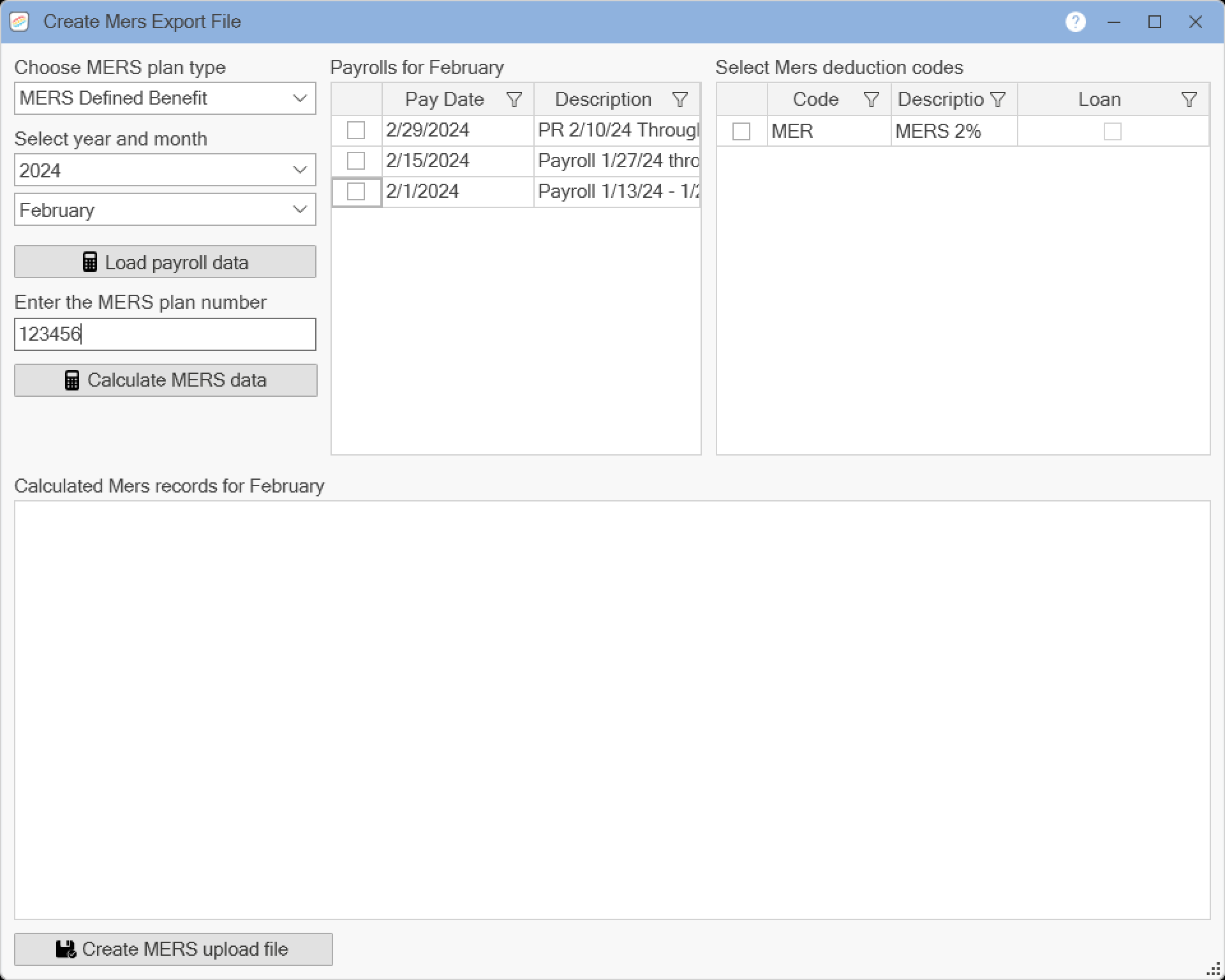The width and height of the screenshot is (1225, 980).
Task: Filter the payroll Description column
Action: [x=680, y=100]
